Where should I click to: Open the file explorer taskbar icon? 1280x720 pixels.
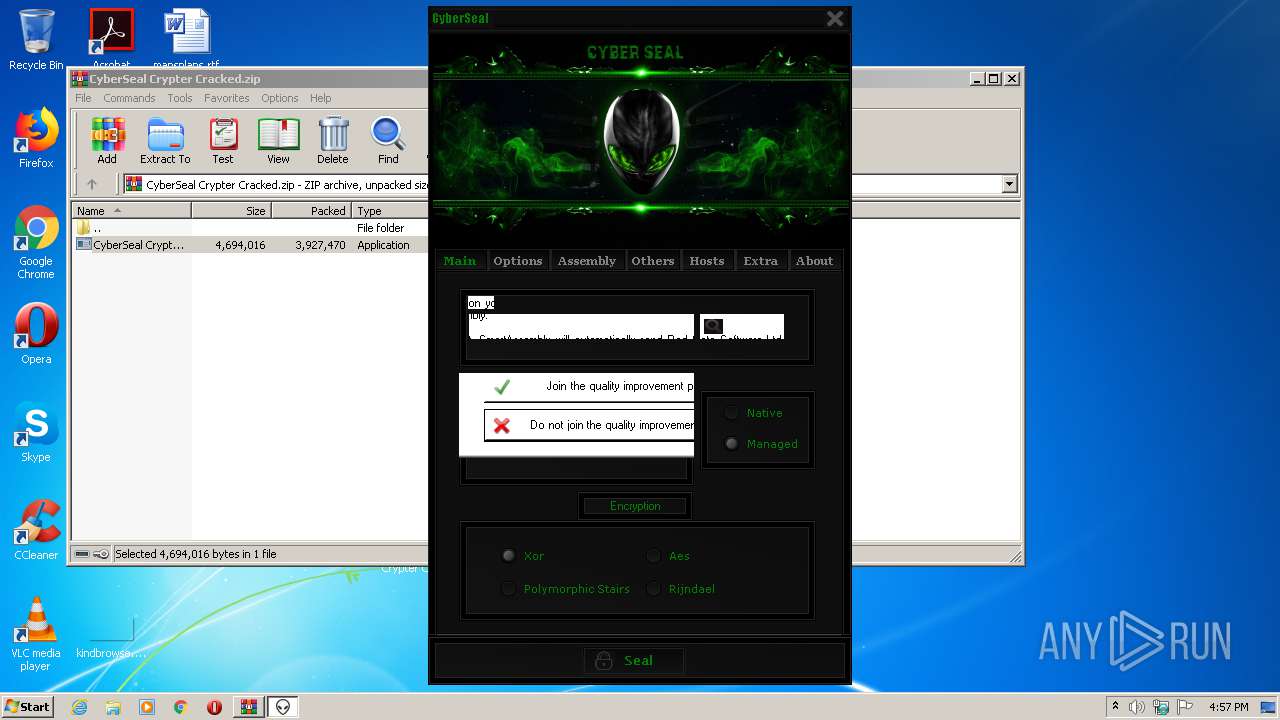[x=113, y=707]
